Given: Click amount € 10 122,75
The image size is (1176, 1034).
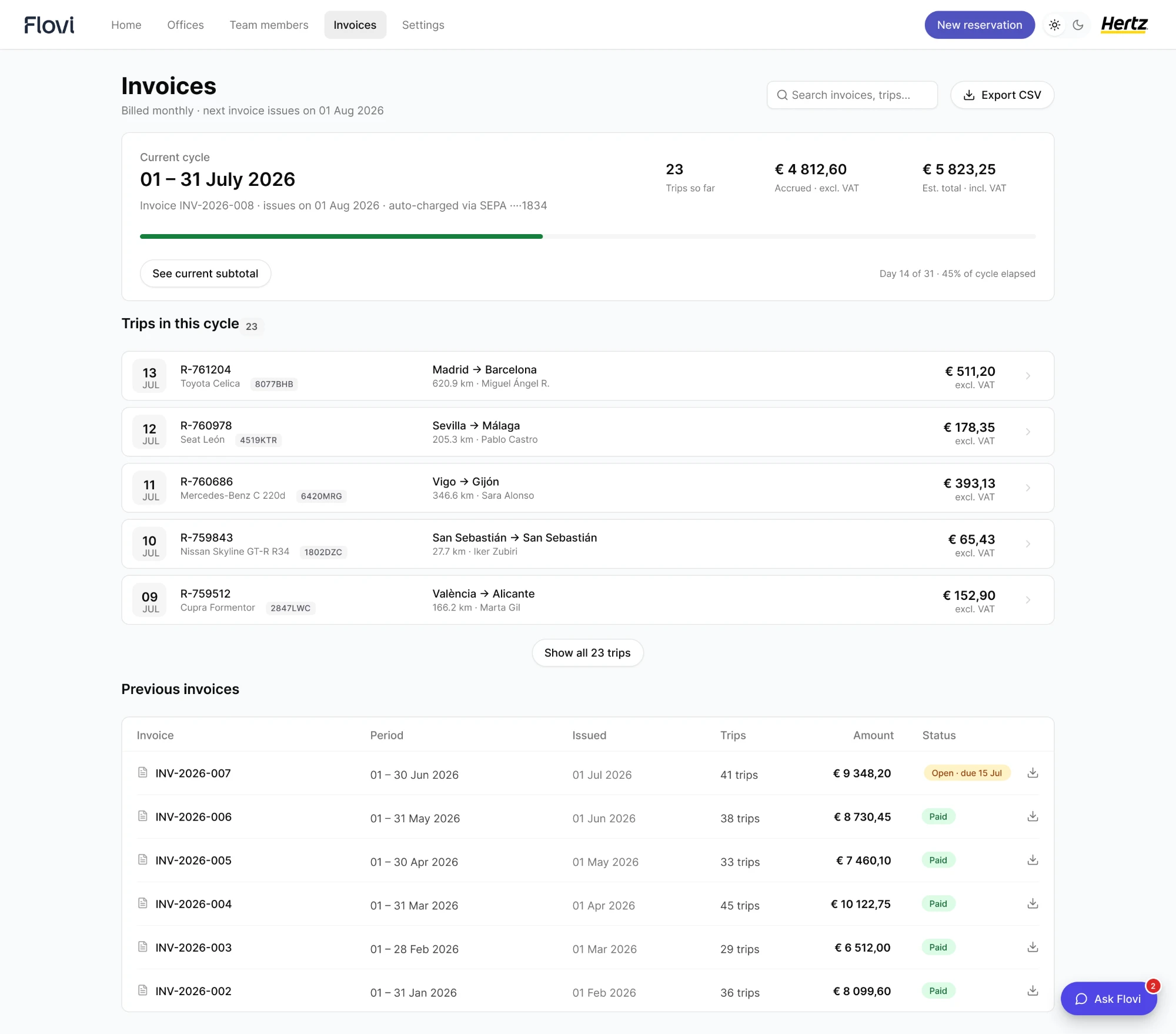Looking at the screenshot, I should (x=861, y=904).
